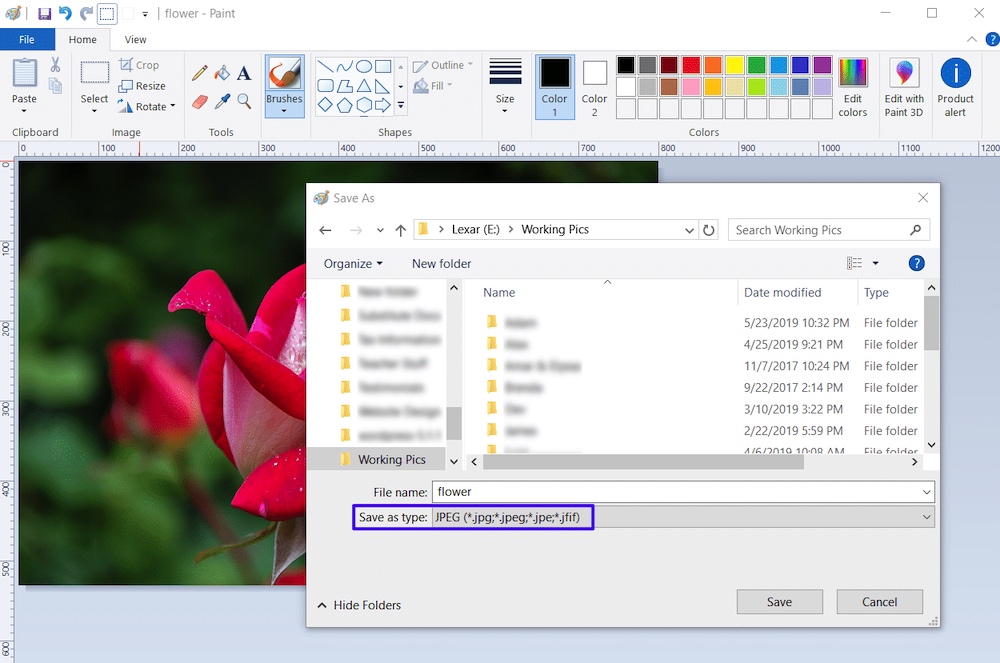Click the Paste clipboard icon
The height and width of the screenshot is (663, 1000).
click(25, 73)
